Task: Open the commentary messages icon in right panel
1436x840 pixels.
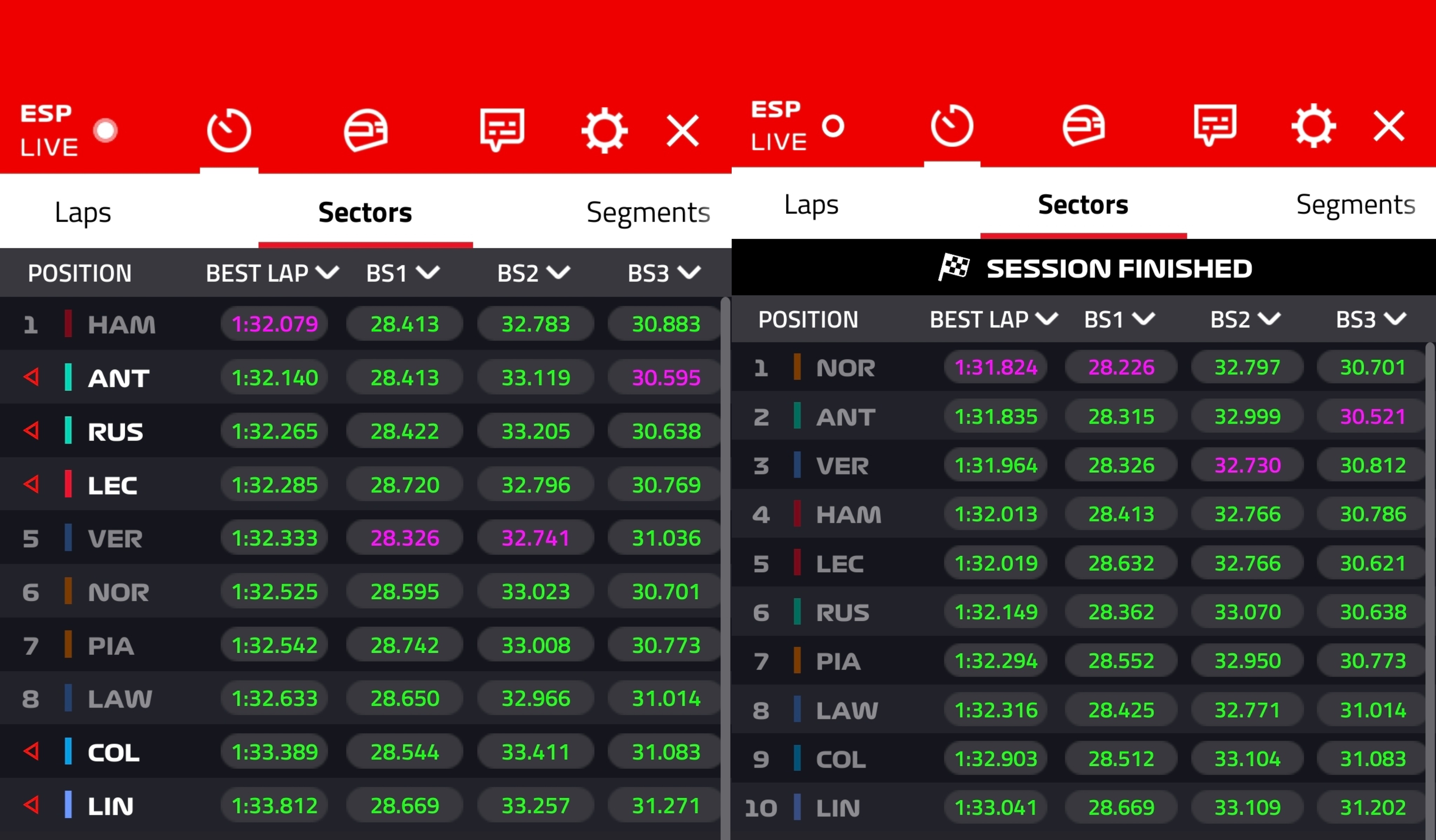Action: [x=1215, y=125]
